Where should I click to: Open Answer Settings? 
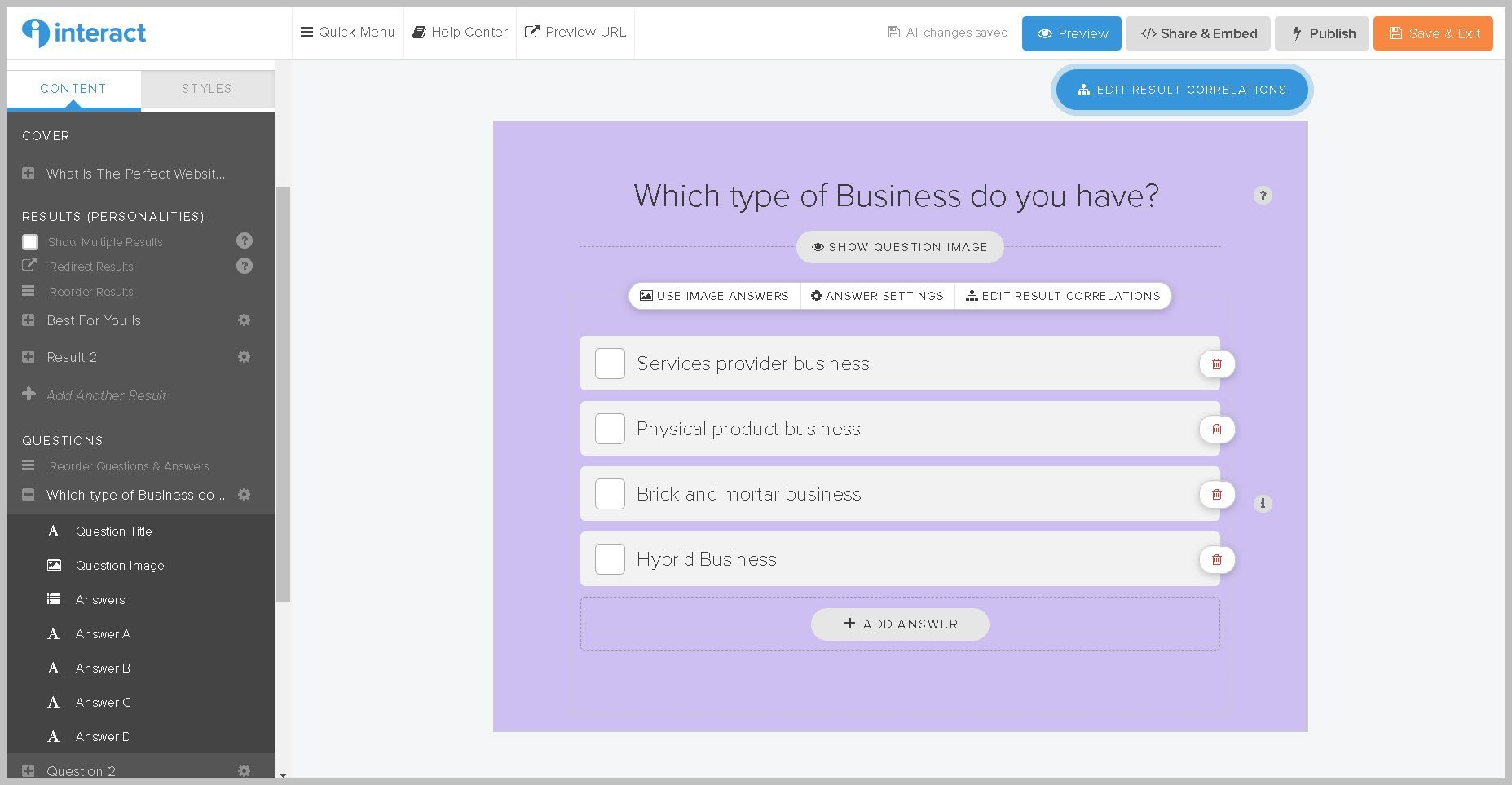click(x=878, y=296)
